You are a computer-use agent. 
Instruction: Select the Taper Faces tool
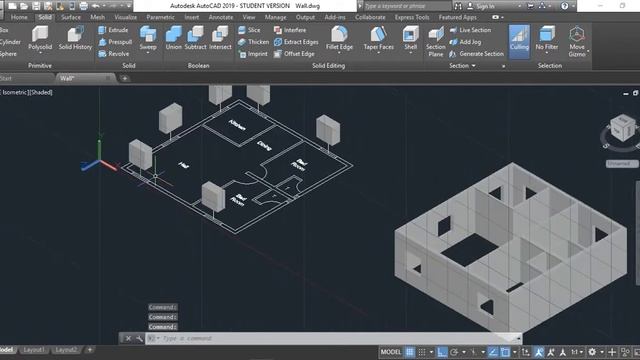click(x=378, y=39)
